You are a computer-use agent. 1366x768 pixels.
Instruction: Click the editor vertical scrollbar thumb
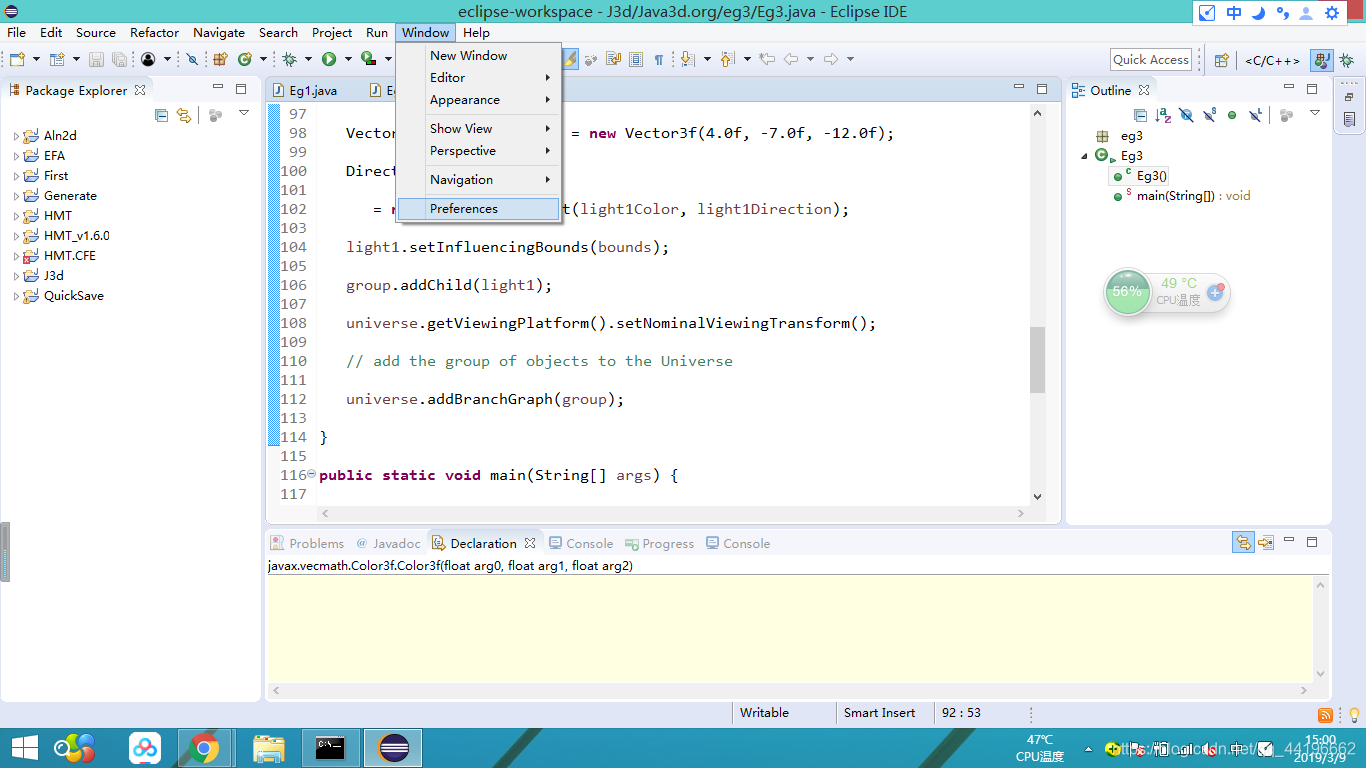point(1037,359)
